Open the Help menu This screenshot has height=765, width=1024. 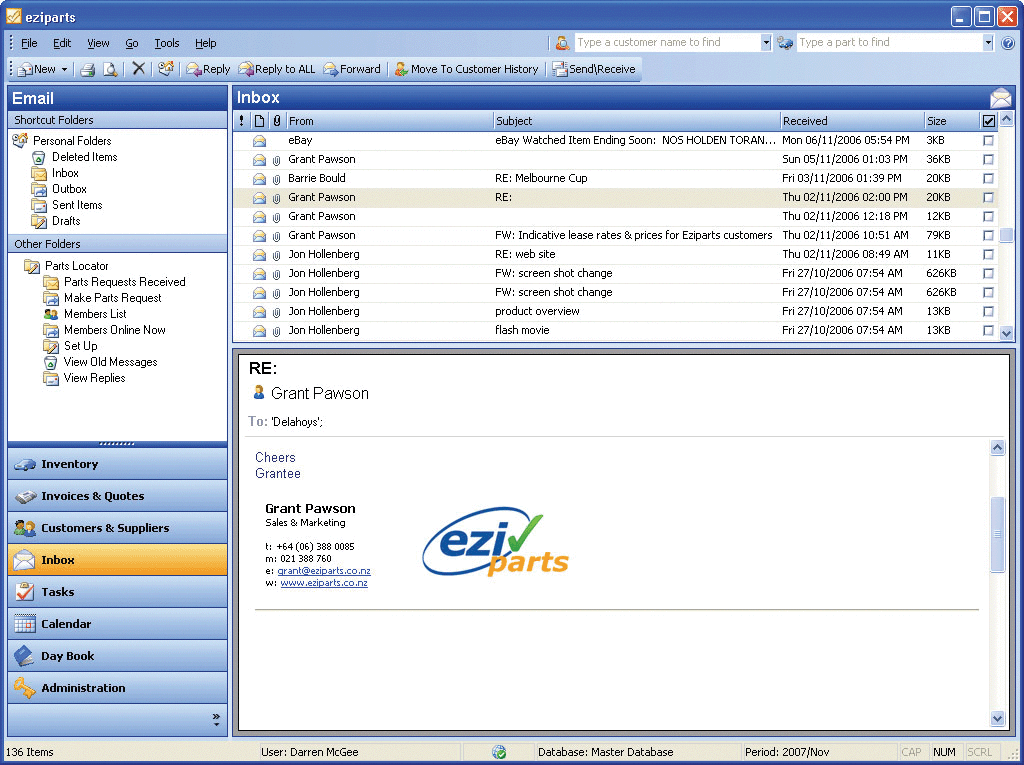(205, 43)
